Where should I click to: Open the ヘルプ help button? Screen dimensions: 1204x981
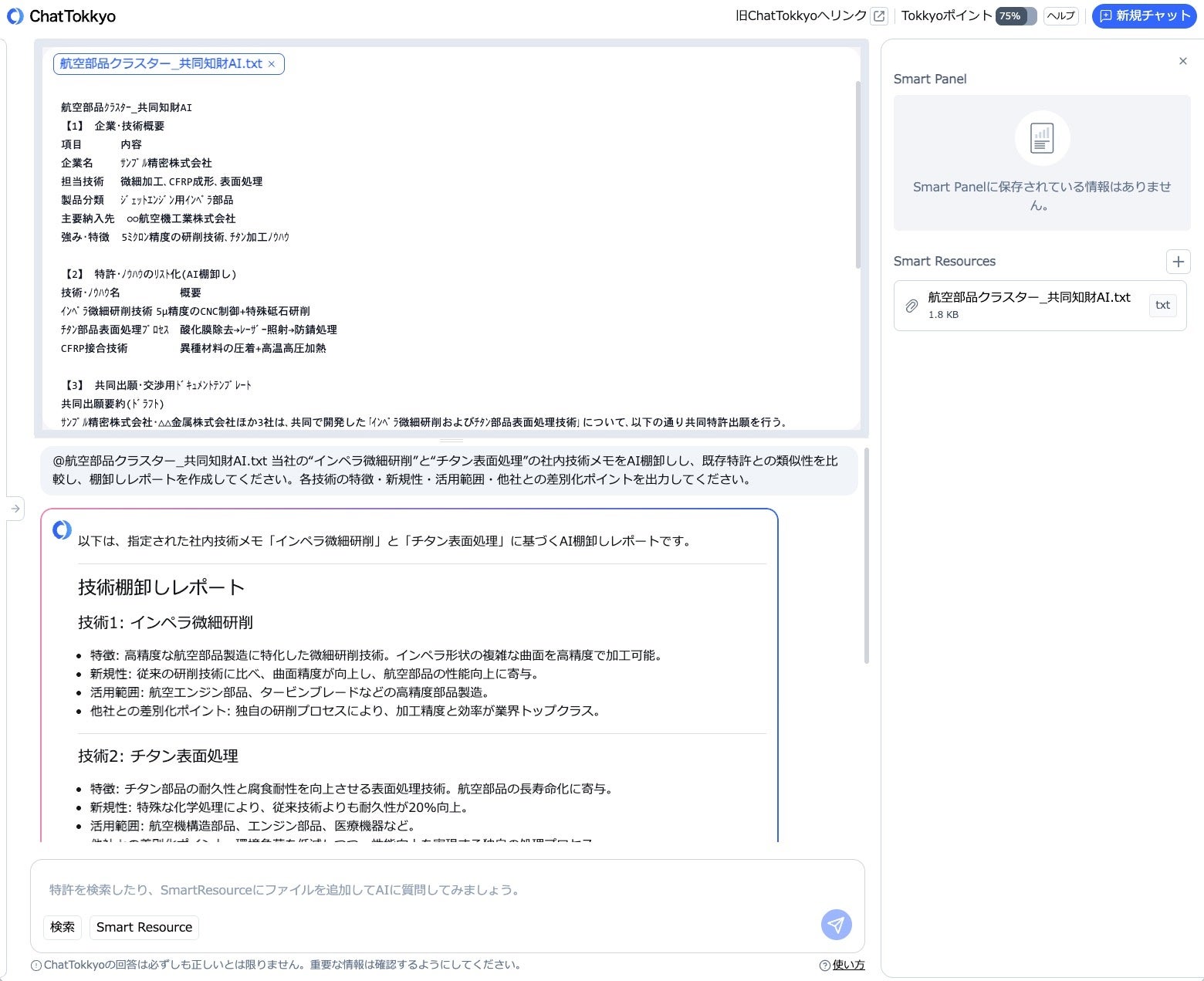pos(1061,15)
